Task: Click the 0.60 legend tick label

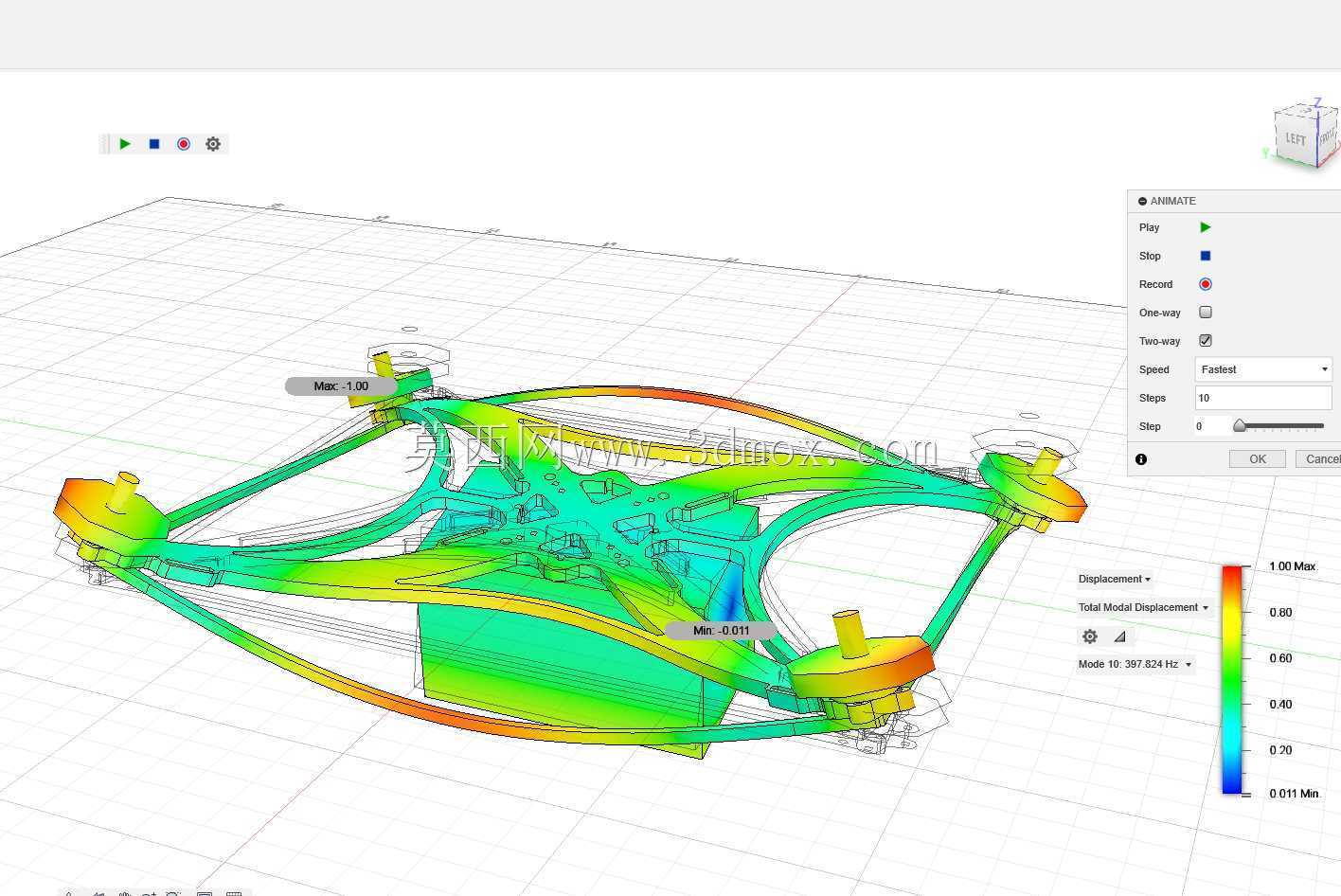Action: tap(1280, 658)
